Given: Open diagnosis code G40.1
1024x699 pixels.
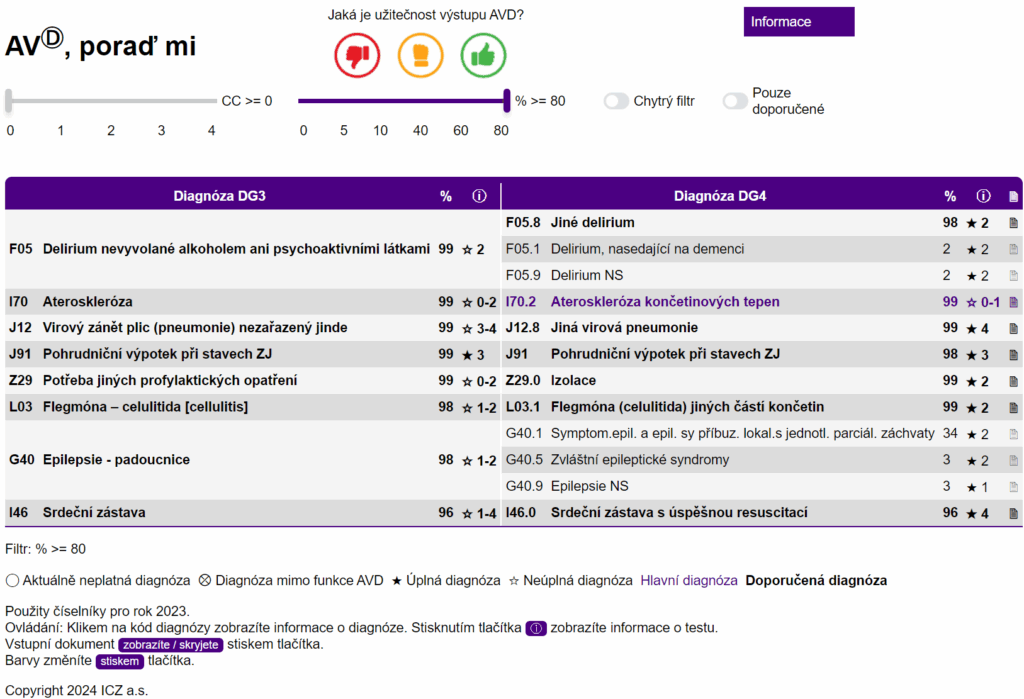Looking at the screenshot, I should click(x=524, y=434).
